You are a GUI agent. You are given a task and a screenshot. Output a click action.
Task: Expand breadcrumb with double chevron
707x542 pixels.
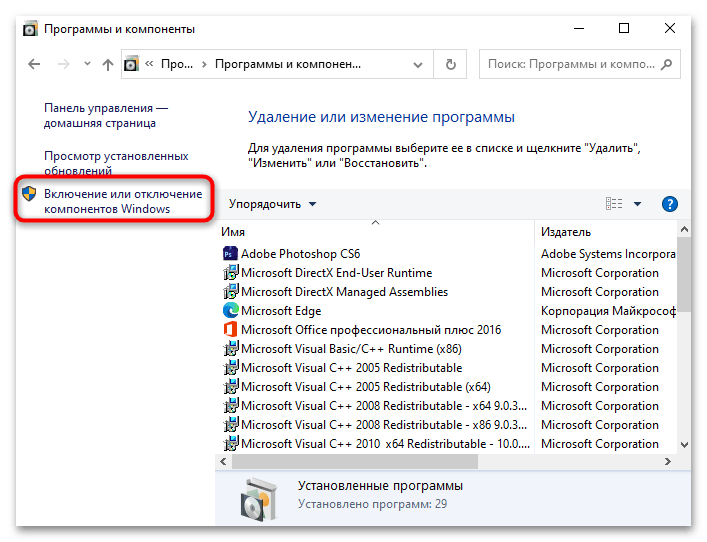pyautogui.click(x=149, y=64)
